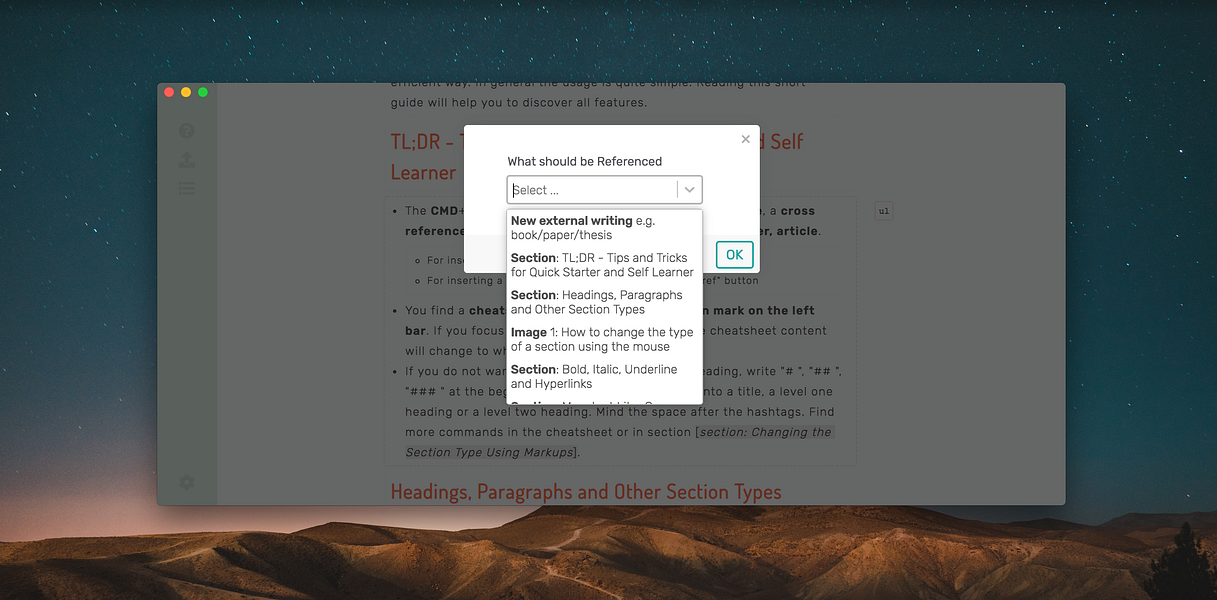This screenshot has height=600, width=1217.
Task: Click the yellow minimize window button
Action: point(186,92)
